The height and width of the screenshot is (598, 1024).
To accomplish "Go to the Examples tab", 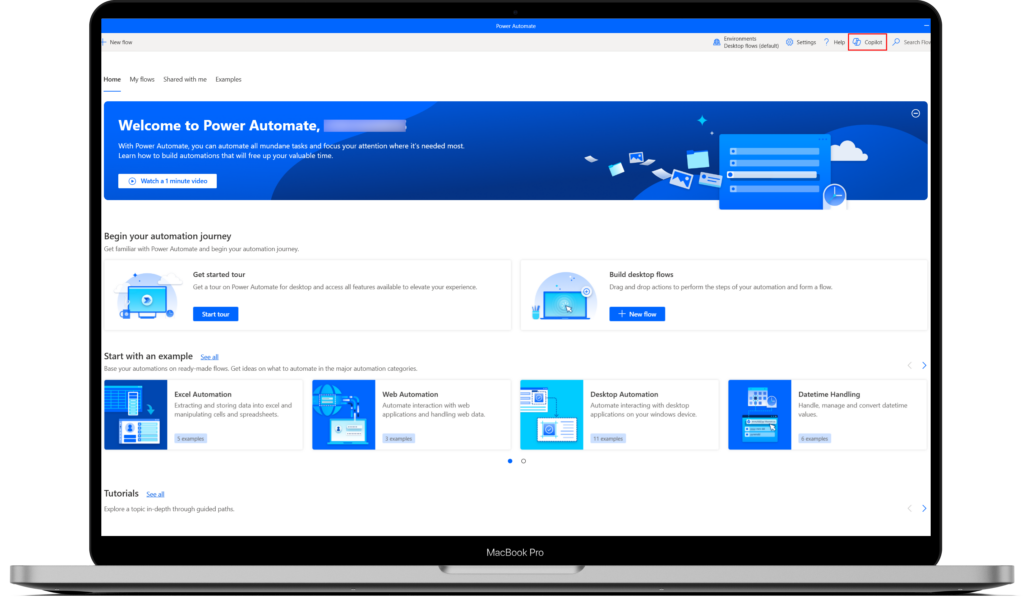I will coord(229,79).
